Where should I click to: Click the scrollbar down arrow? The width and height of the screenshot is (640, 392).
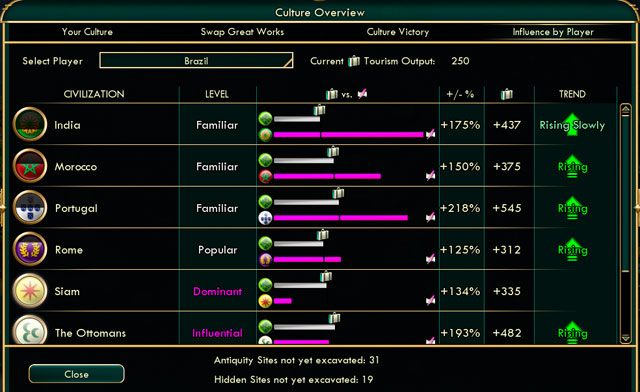tap(625, 338)
